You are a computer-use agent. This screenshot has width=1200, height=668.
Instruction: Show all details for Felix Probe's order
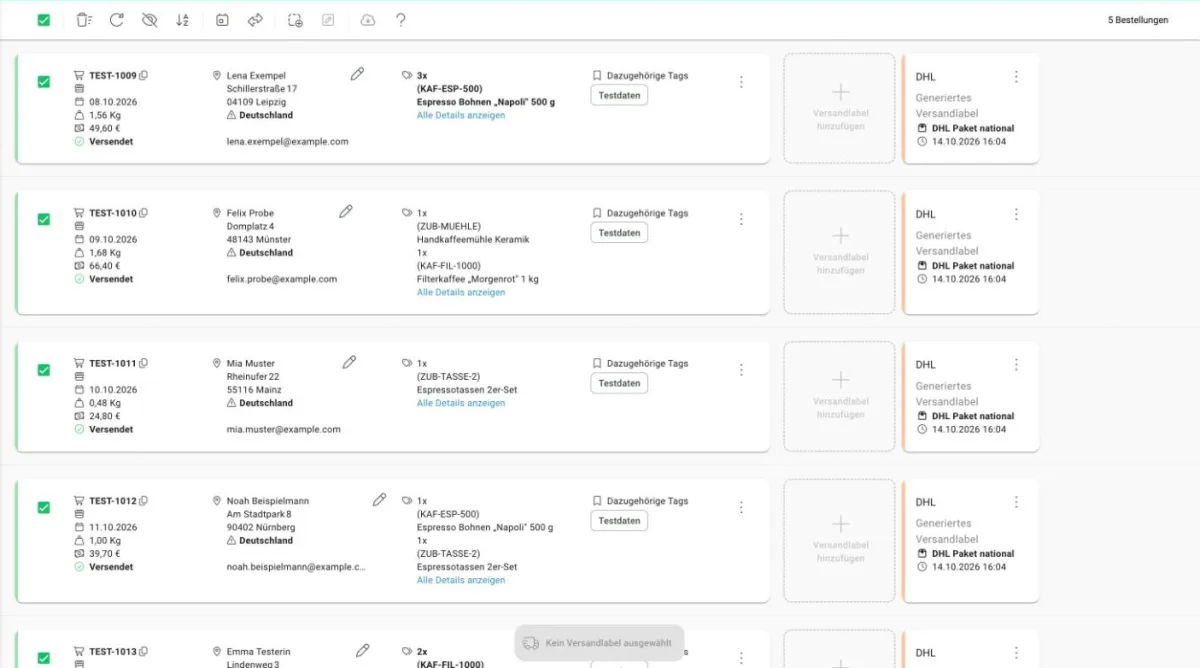[x=461, y=293]
